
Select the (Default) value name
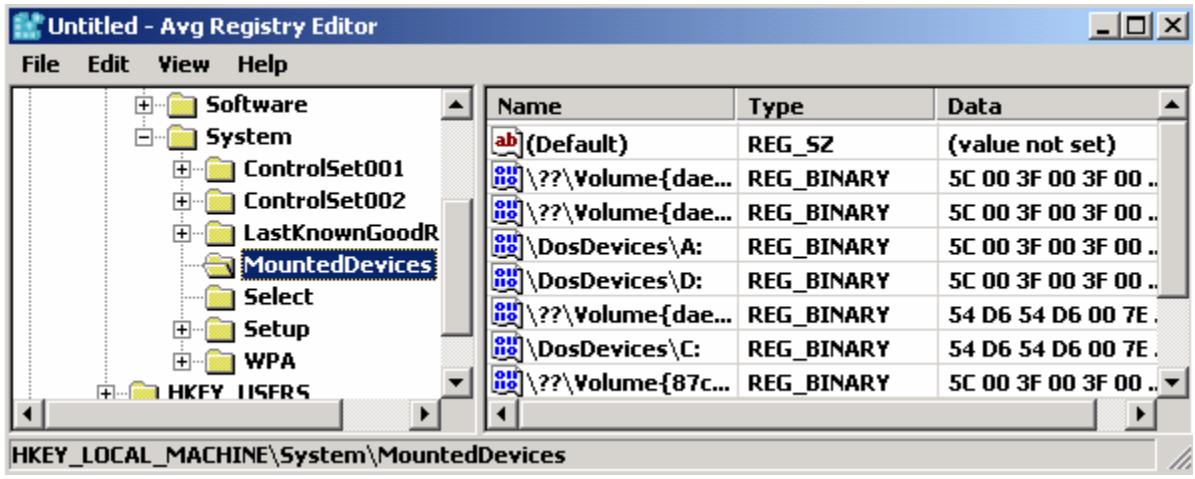pos(577,144)
